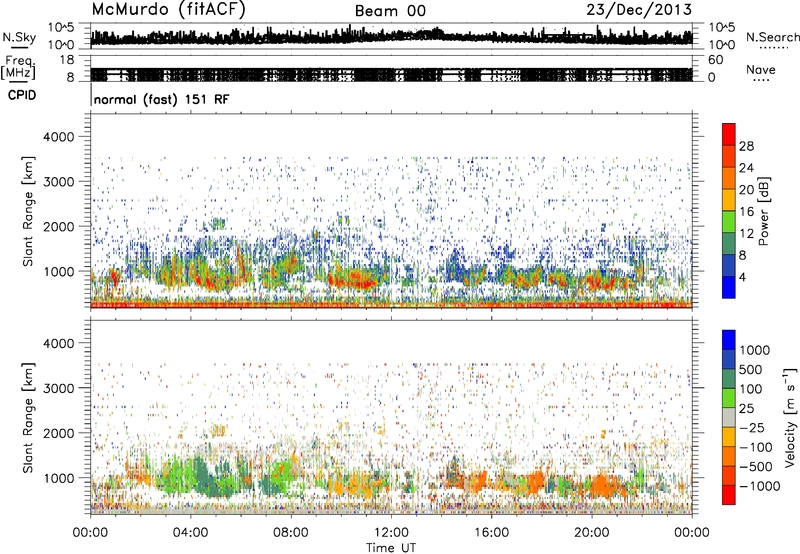Select the CPID row label
This screenshot has height=554, width=800.
tap(22, 95)
